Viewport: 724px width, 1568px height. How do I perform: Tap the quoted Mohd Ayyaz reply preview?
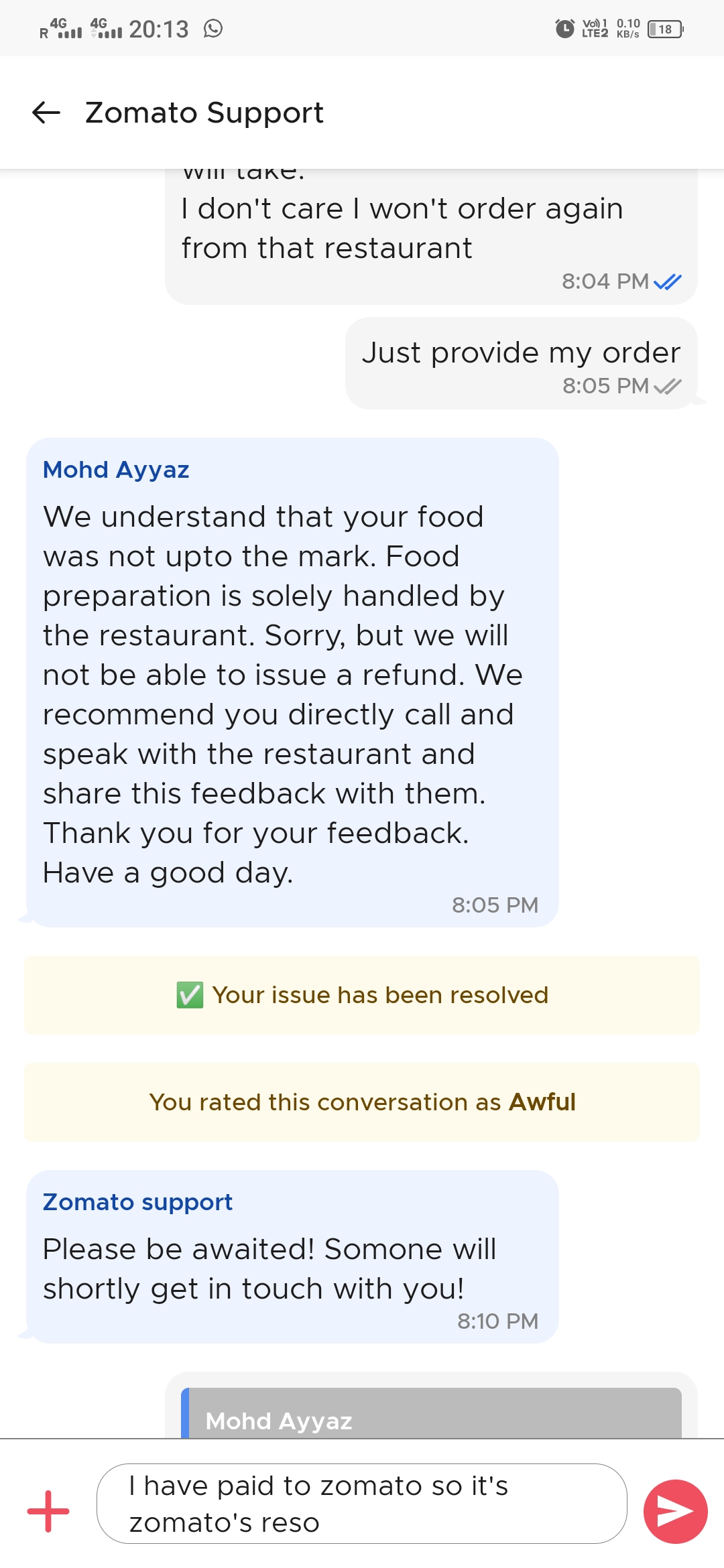(x=432, y=1414)
